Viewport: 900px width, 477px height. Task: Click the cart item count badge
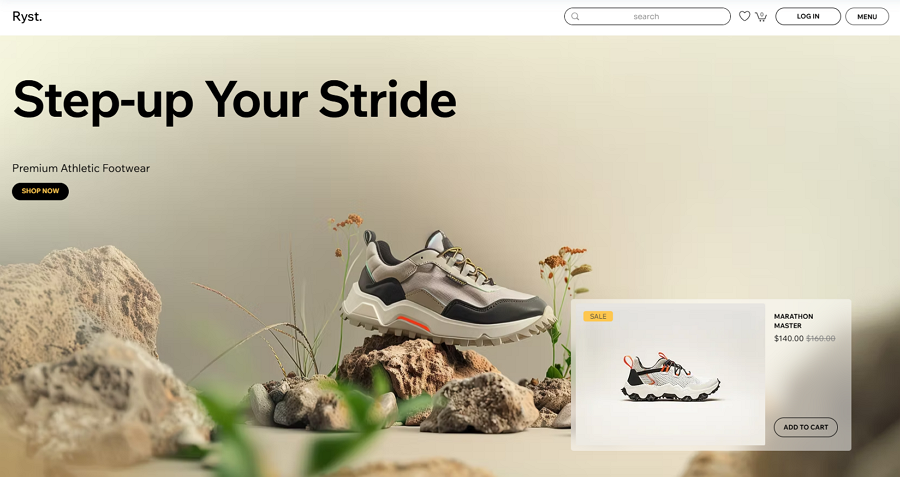(762, 14)
